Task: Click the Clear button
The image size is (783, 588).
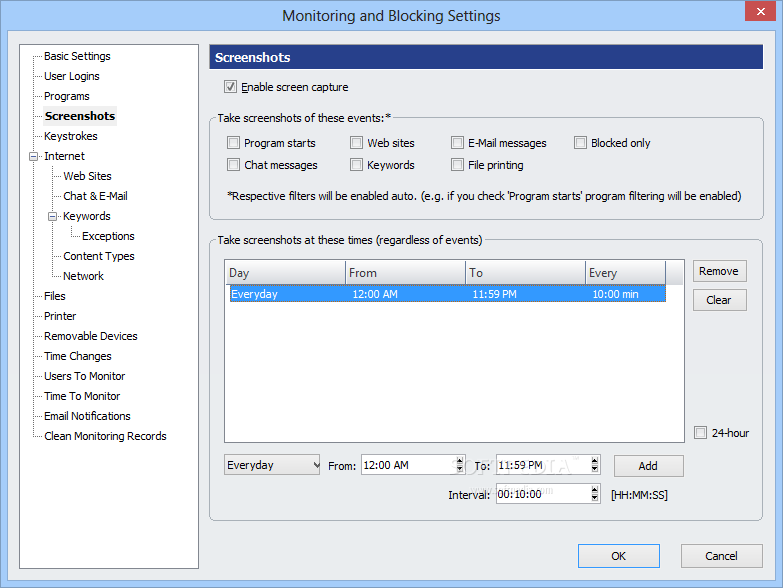Action: 720,300
